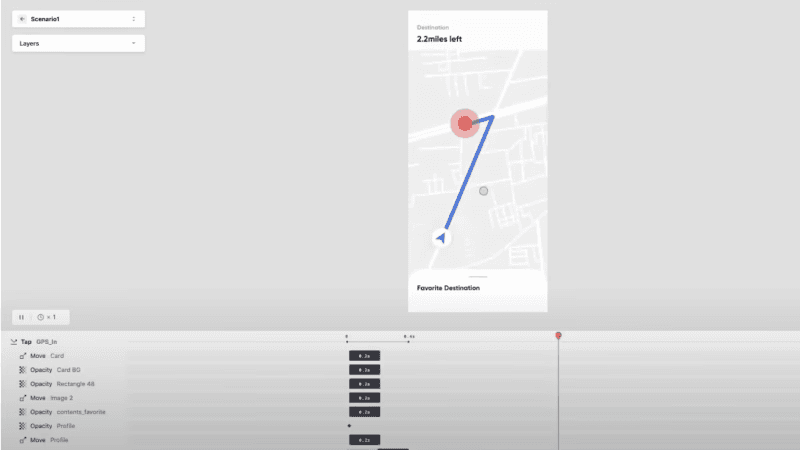Select the Tap GPS_In trigger label
This screenshot has height=450, width=800.
pos(39,342)
